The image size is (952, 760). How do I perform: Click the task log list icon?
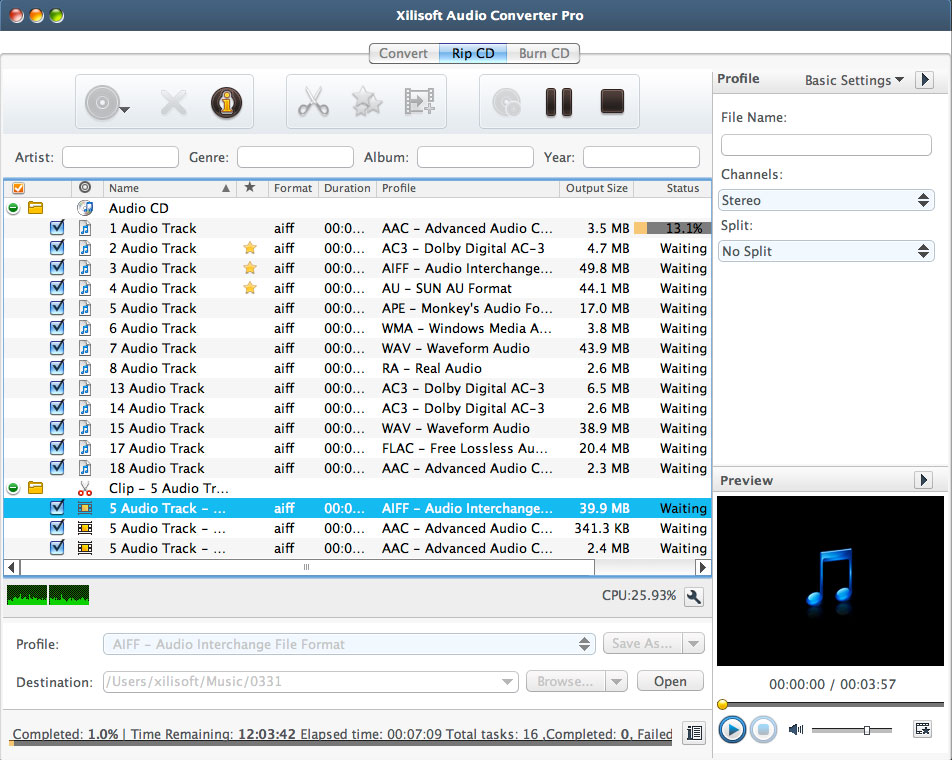click(693, 733)
